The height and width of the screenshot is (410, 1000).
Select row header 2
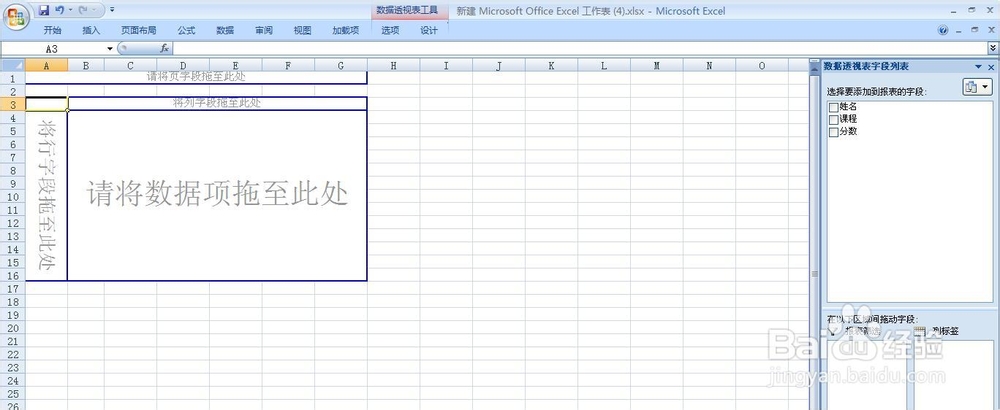coord(13,91)
